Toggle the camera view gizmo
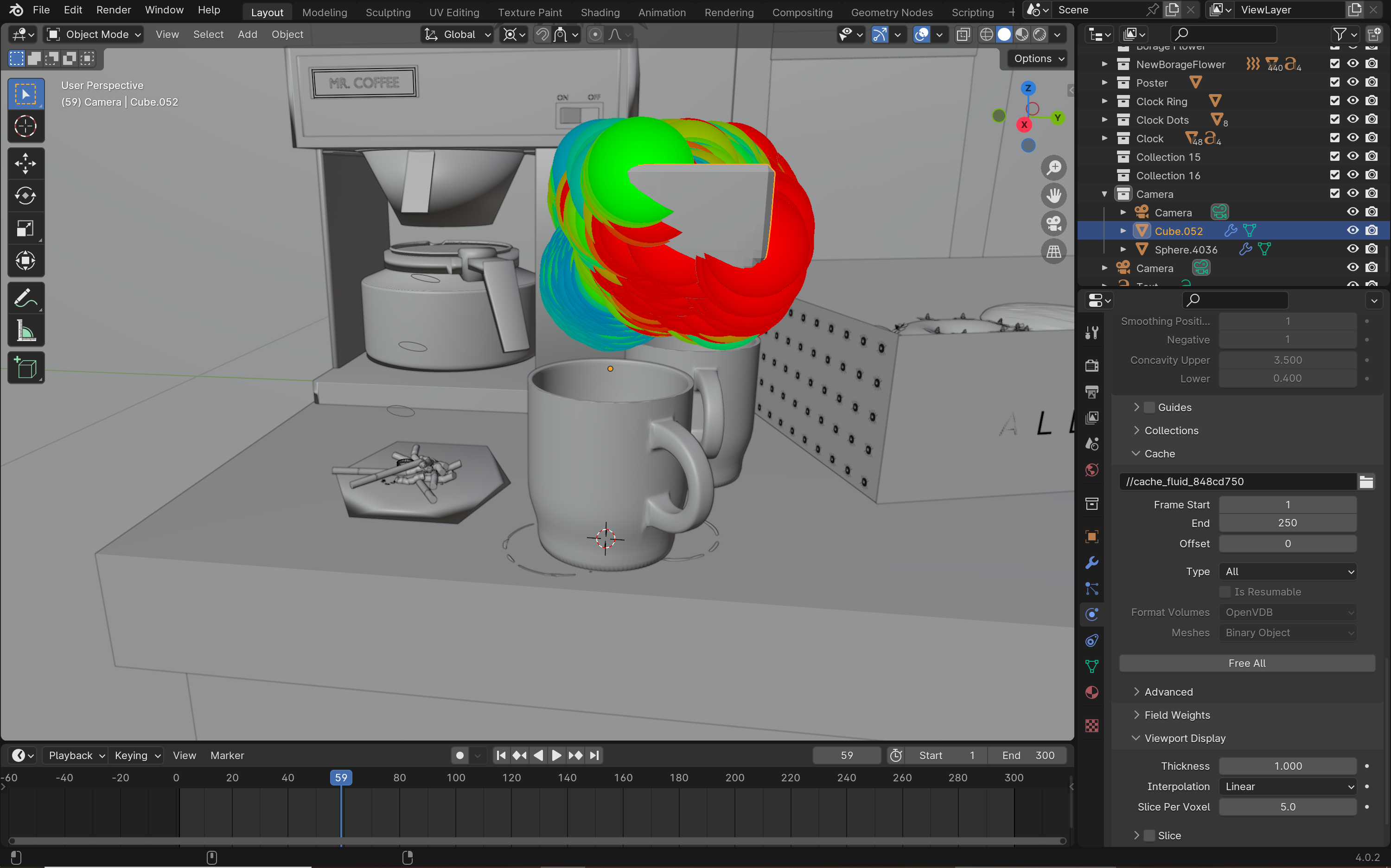1391x868 pixels. (x=1053, y=223)
